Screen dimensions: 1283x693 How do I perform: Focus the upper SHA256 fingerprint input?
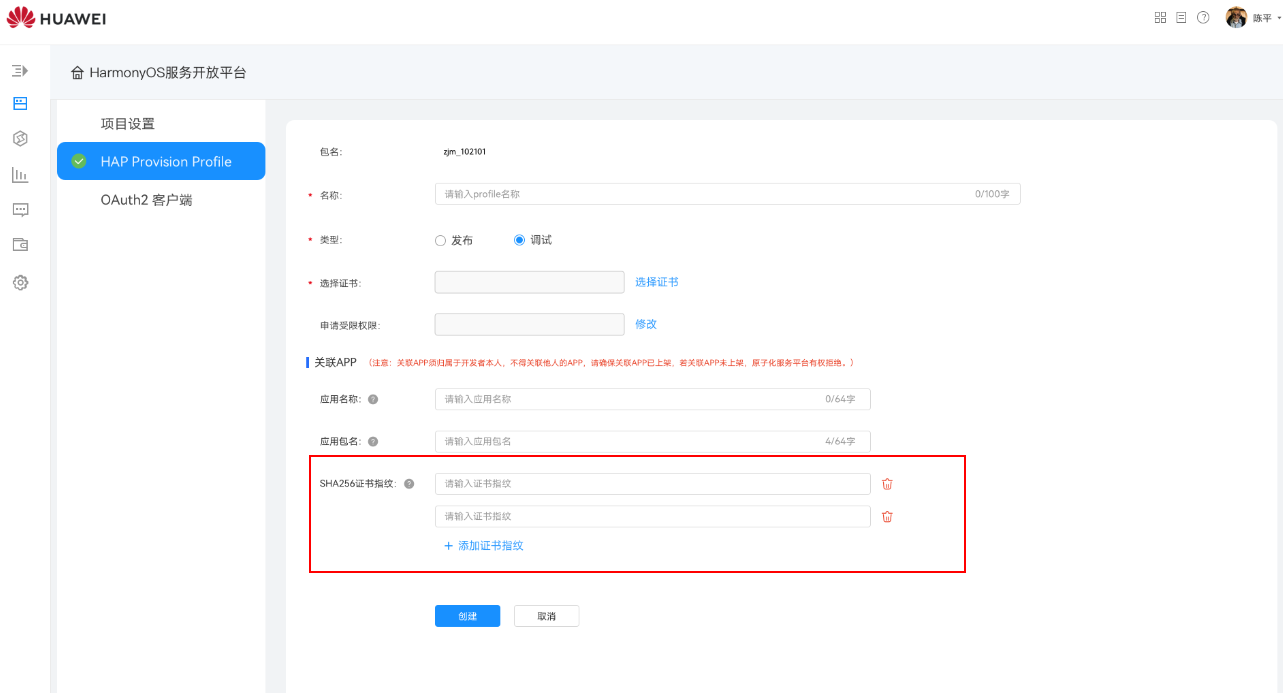point(653,484)
